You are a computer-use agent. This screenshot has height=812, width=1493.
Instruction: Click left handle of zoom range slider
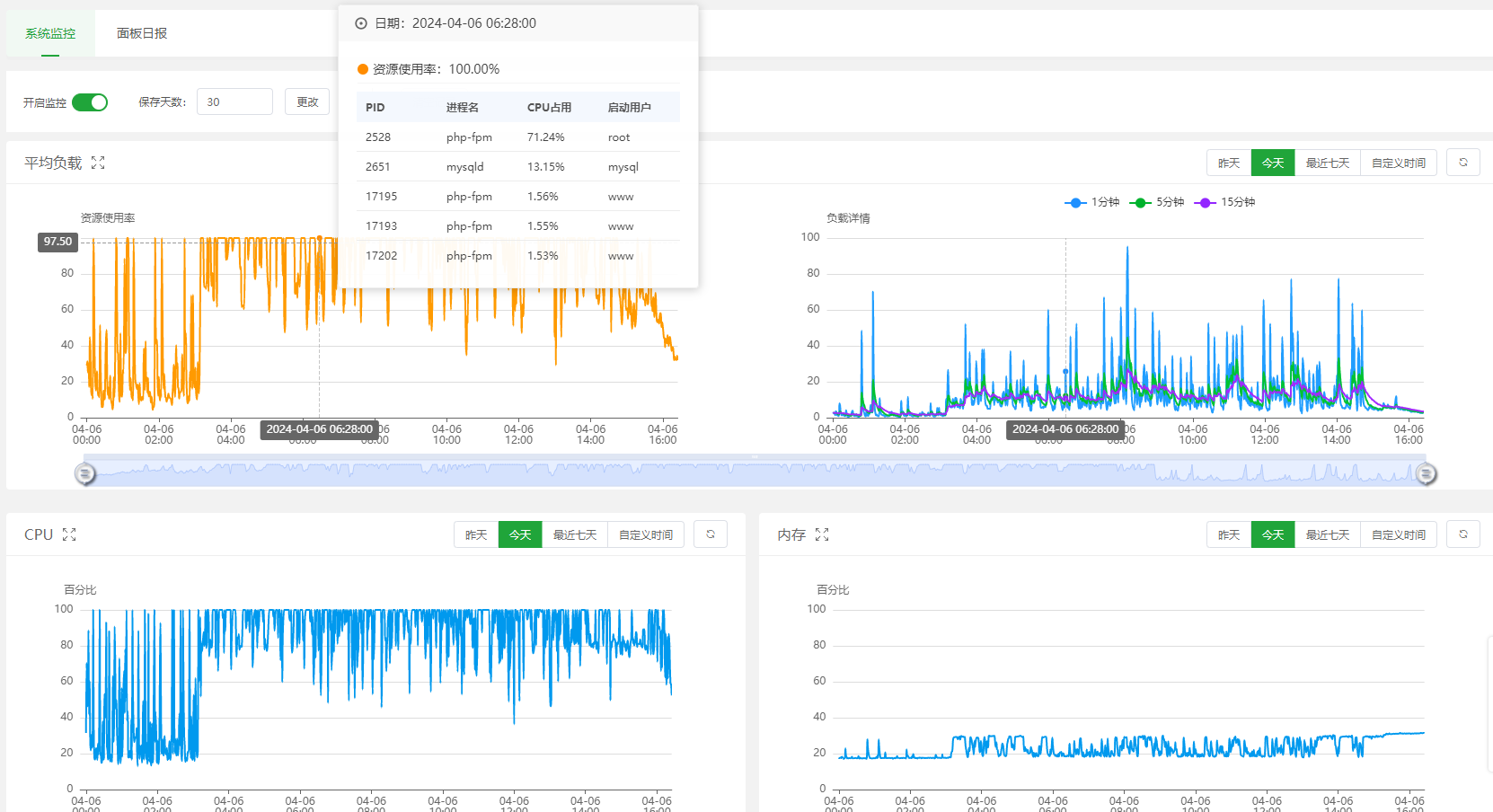(84, 473)
